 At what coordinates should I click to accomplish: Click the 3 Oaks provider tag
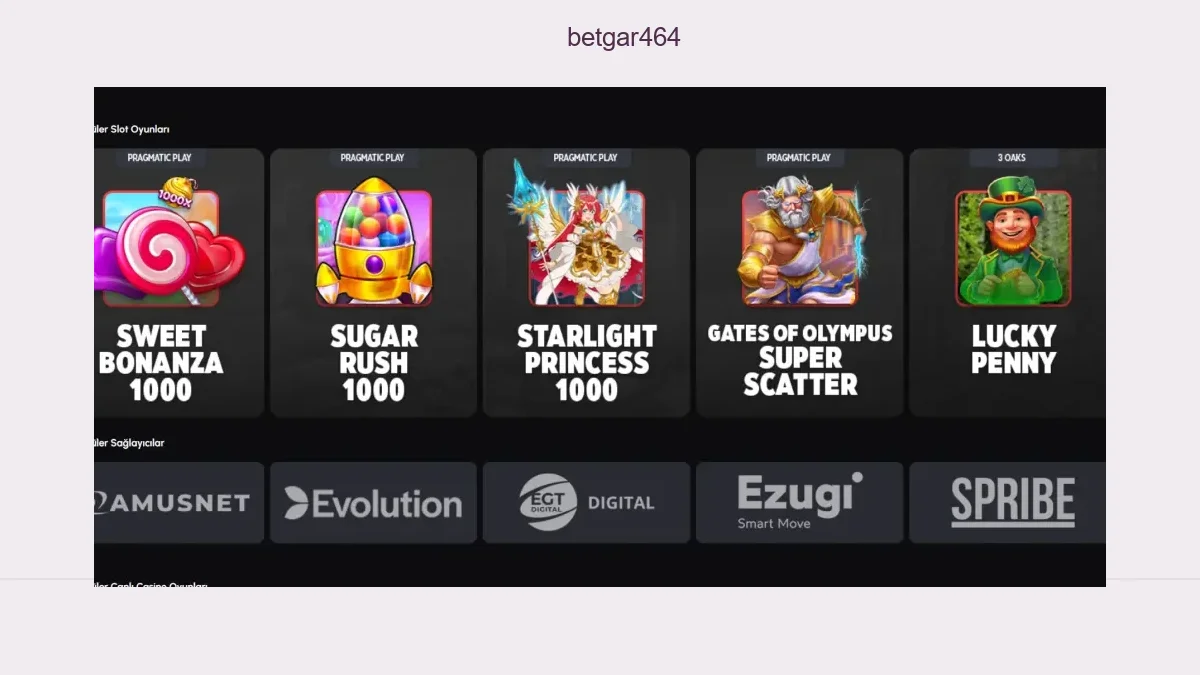tap(1012, 158)
